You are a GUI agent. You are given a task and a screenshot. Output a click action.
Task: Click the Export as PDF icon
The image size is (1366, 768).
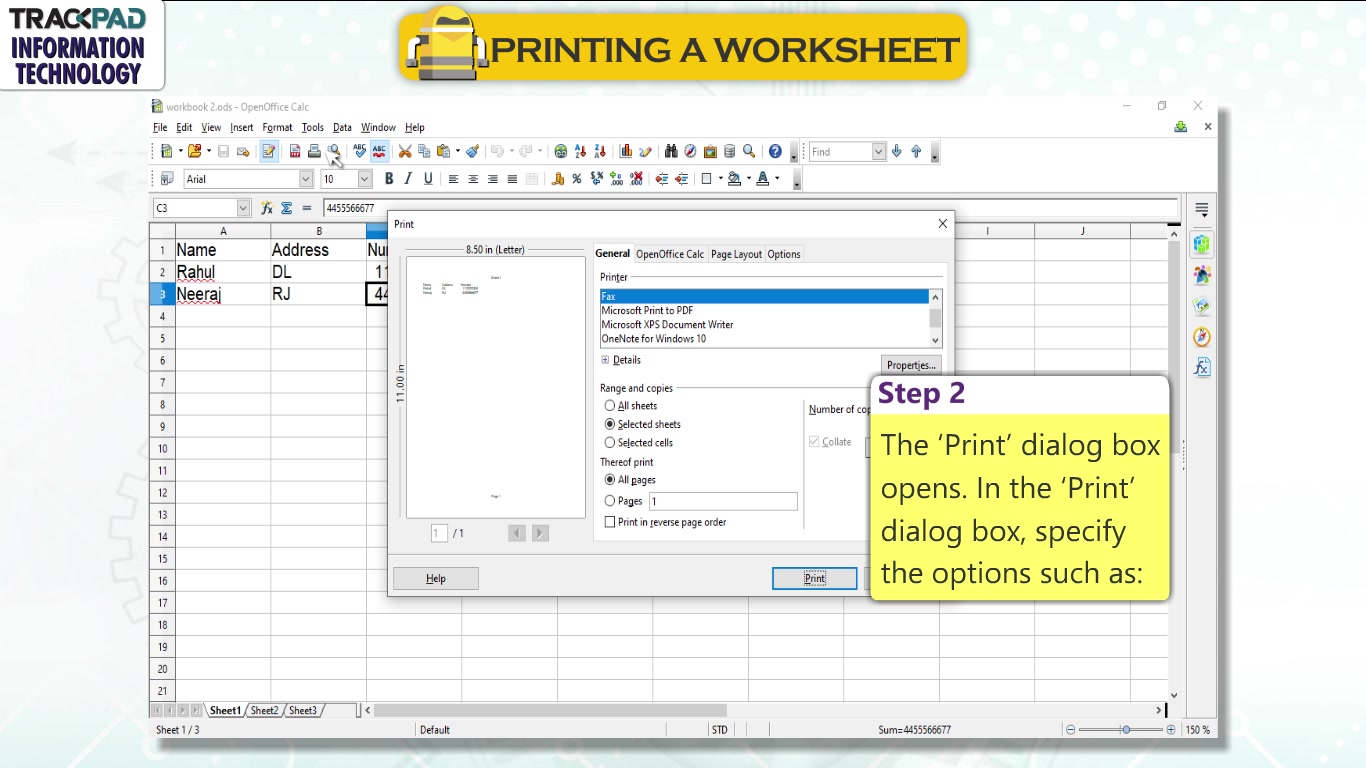(295, 151)
